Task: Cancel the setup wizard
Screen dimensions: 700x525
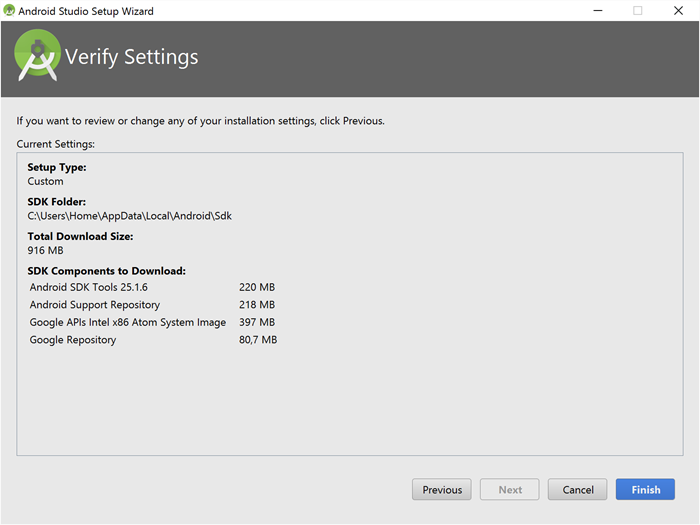Action: pos(577,489)
